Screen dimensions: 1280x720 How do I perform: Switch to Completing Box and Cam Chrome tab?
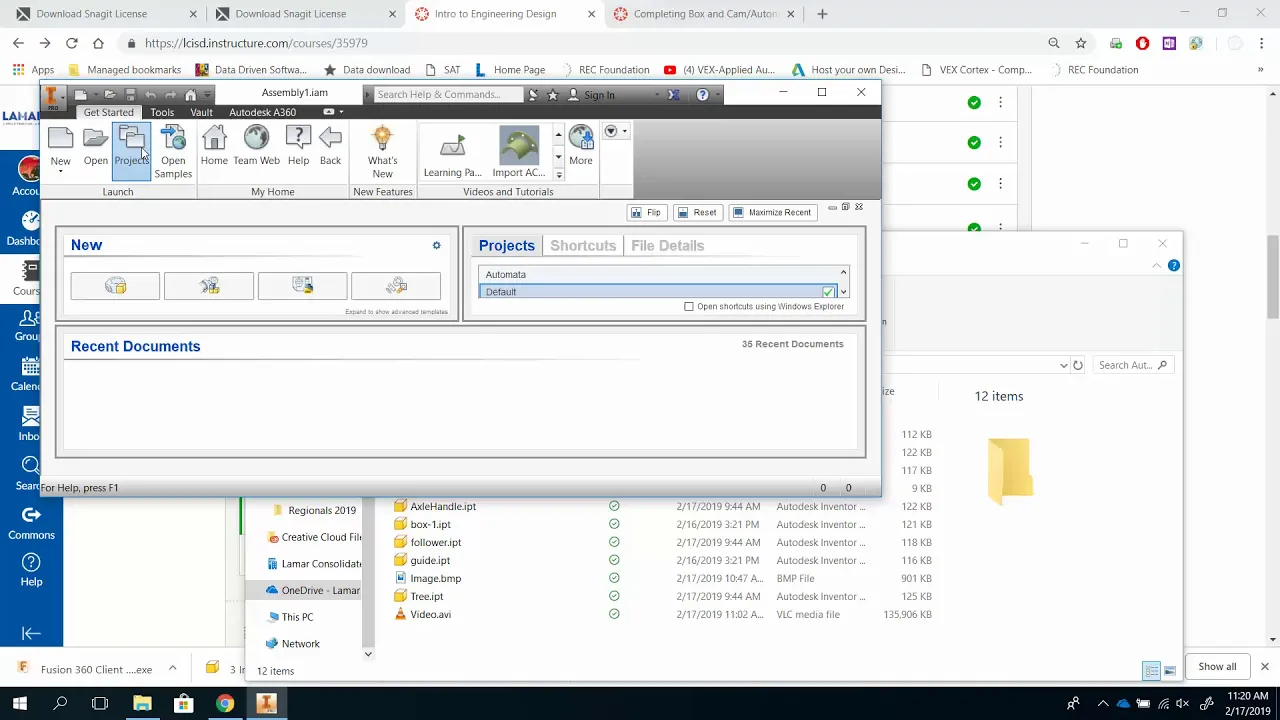(705, 14)
